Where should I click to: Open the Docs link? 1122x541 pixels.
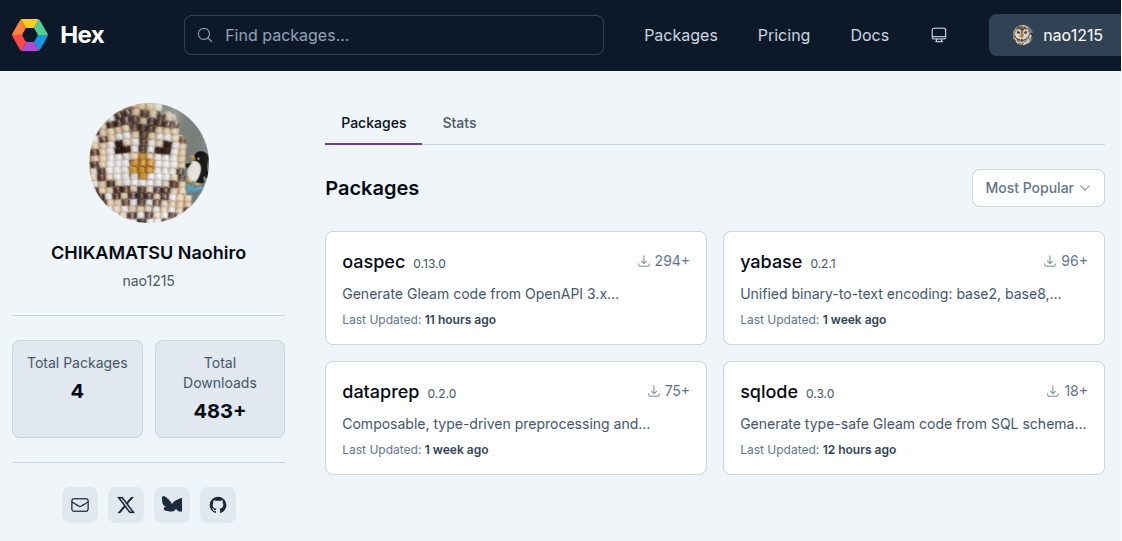coord(869,35)
